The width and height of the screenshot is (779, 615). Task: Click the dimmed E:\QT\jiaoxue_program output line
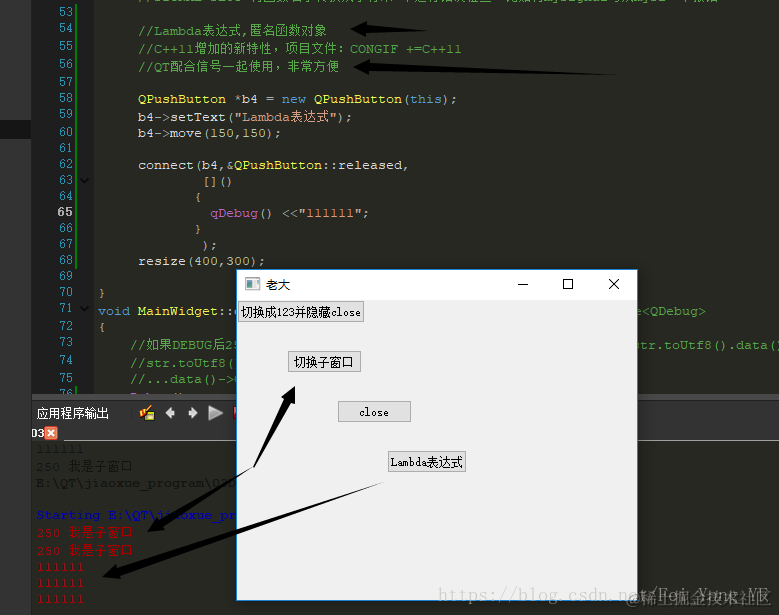click(136, 483)
